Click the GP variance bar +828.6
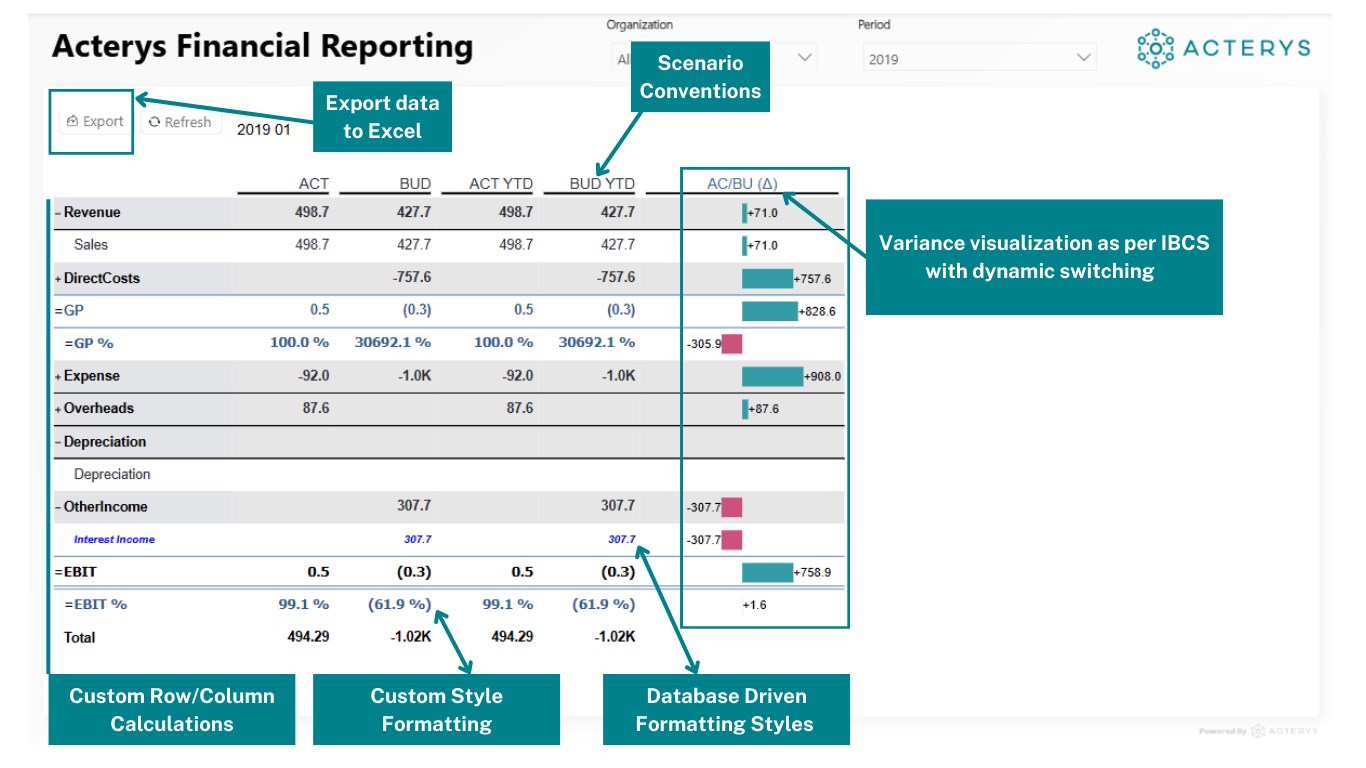This screenshot has height=768, width=1366. point(770,311)
